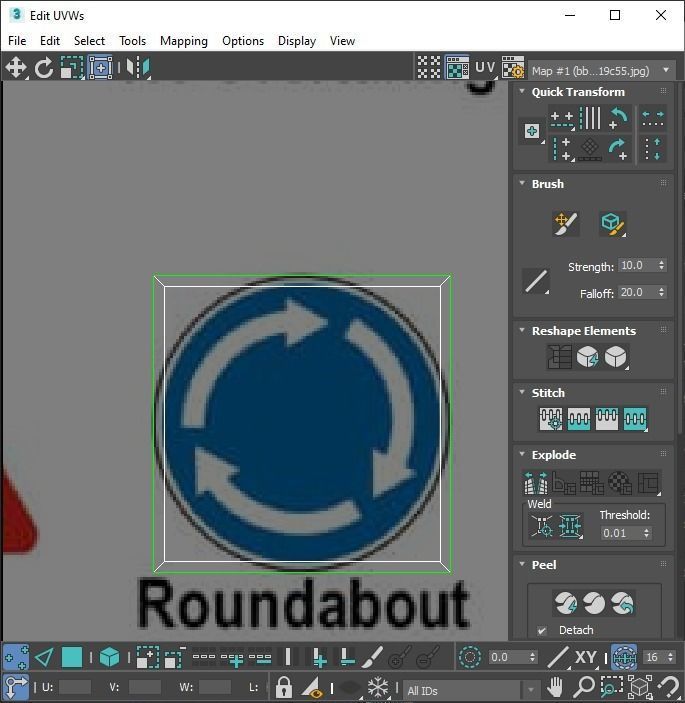Click the Quick Peel icon
The height and width of the screenshot is (703, 685).
tap(565, 603)
